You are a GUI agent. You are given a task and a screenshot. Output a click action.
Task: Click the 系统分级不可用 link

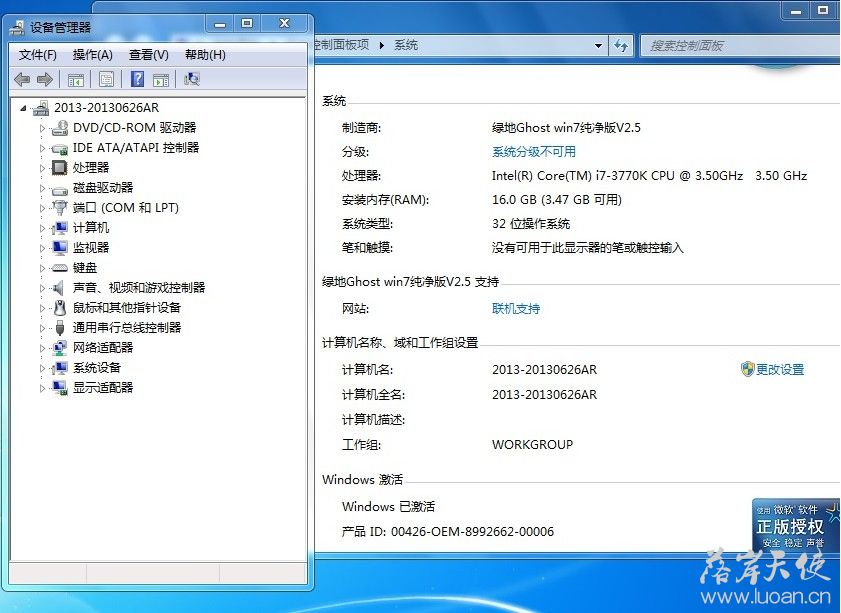point(534,152)
